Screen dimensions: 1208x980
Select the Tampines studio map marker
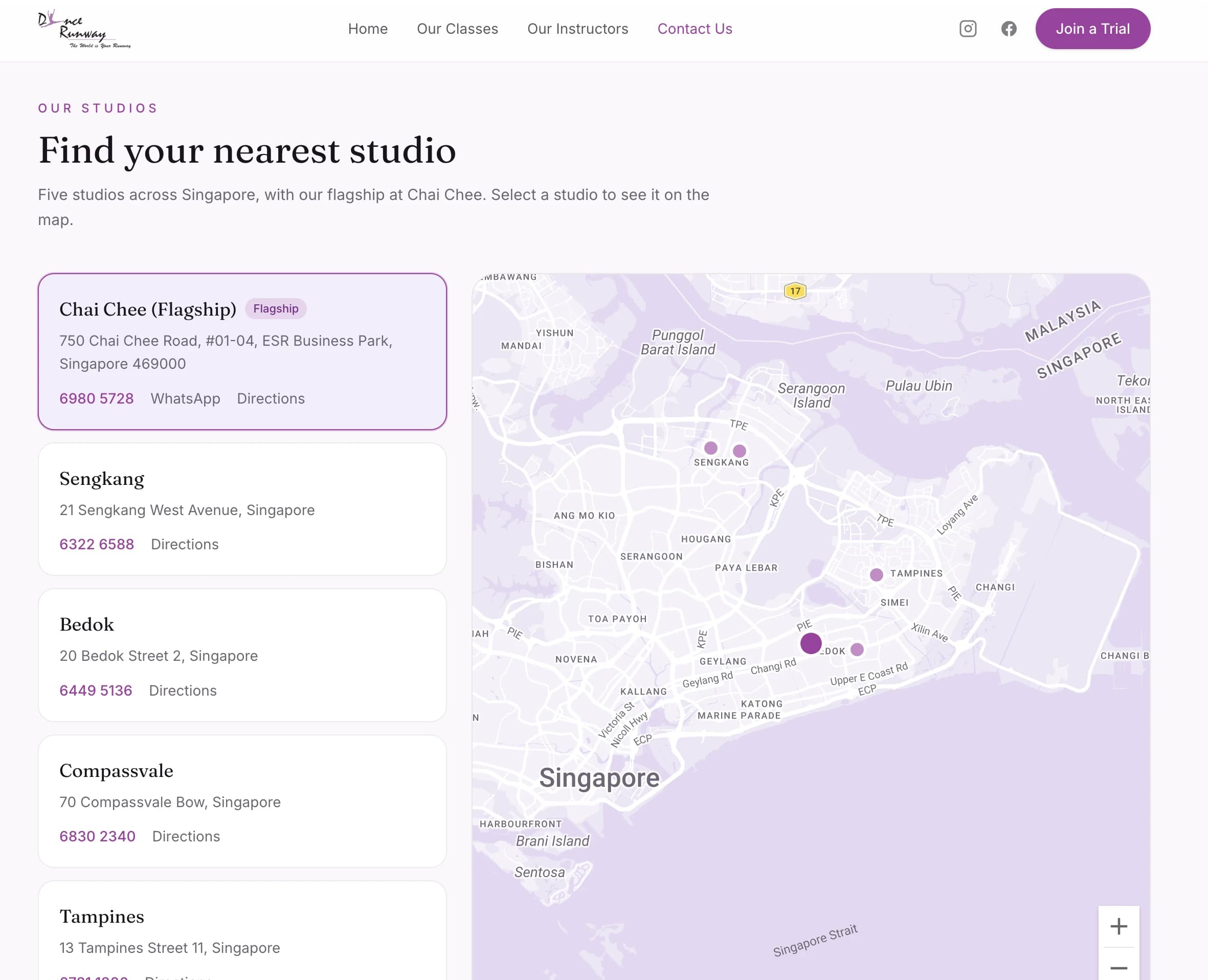click(876, 575)
